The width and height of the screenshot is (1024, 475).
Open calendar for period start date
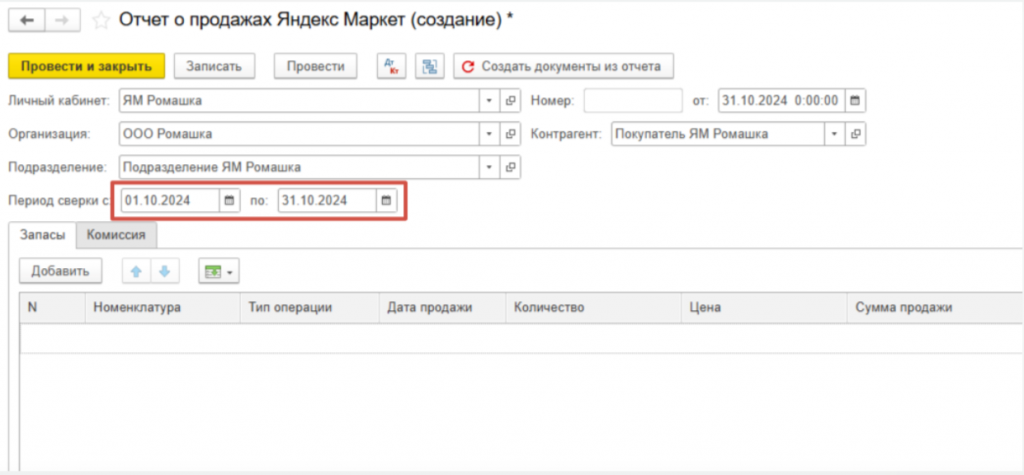(x=230, y=201)
